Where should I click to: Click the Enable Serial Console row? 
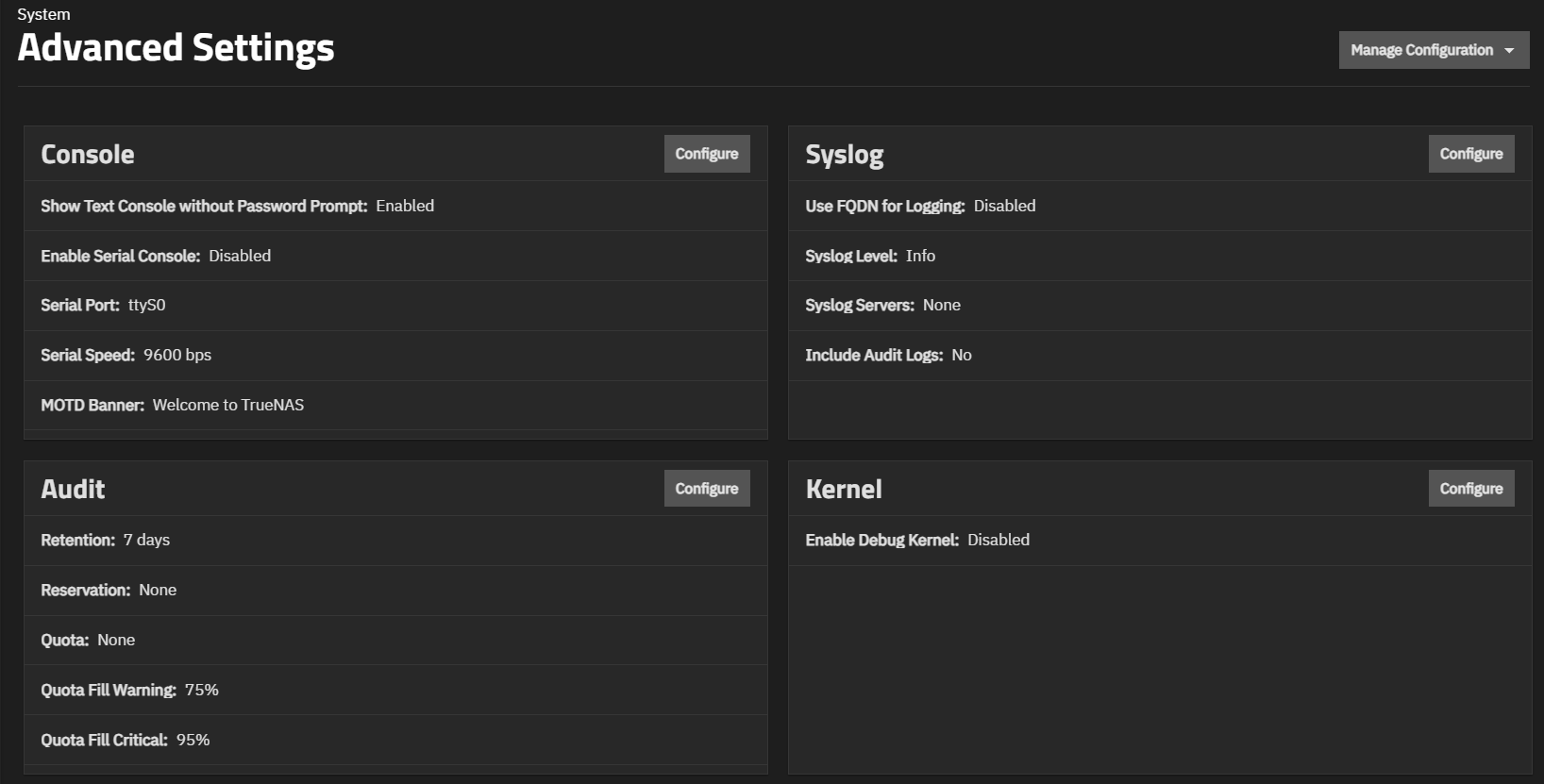(x=156, y=256)
